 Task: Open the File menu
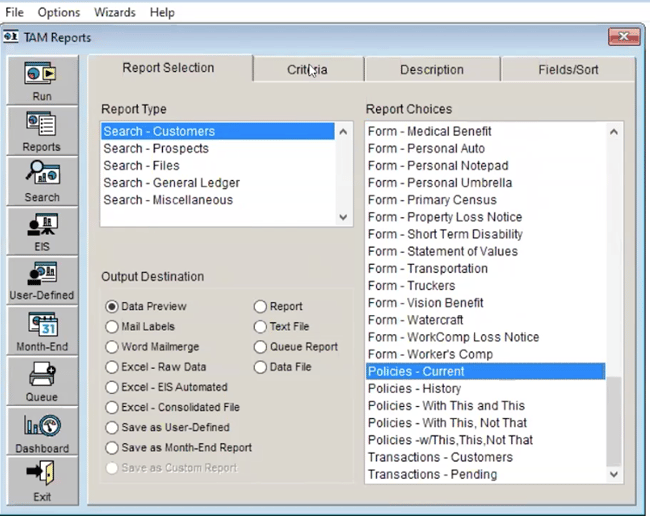click(14, 12)
